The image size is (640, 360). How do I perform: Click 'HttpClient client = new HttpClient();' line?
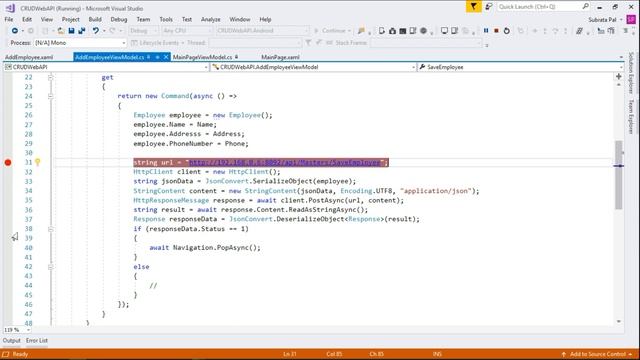click(207, 172)
